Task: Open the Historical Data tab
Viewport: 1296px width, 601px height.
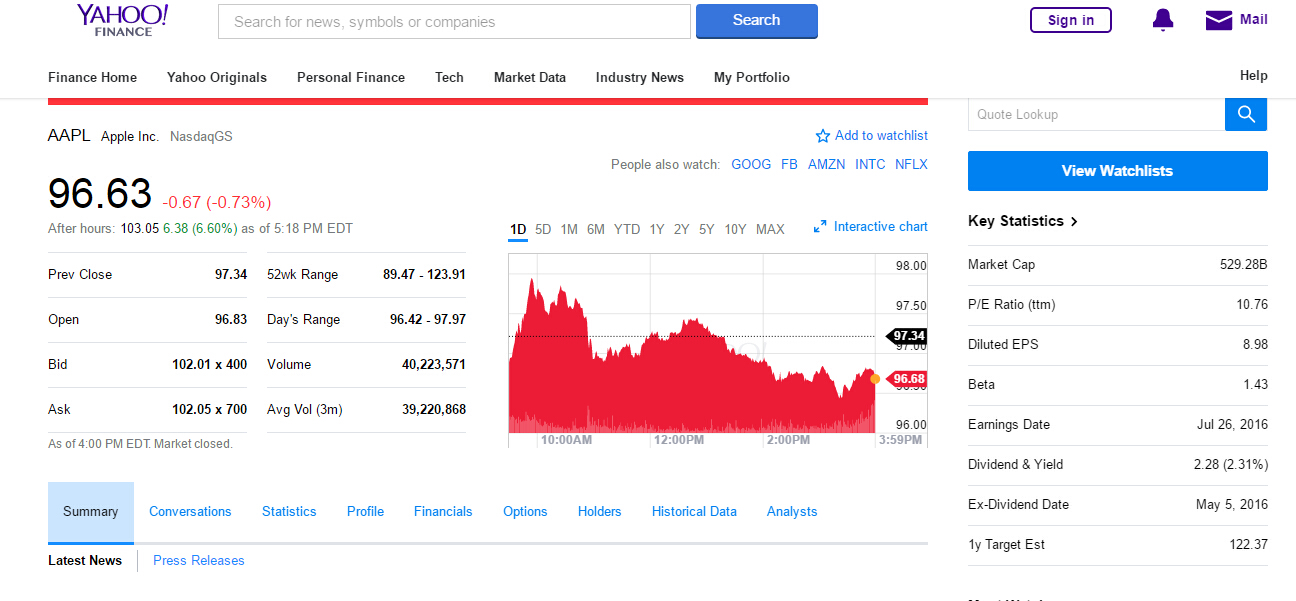Action: [x=694, y=511]
